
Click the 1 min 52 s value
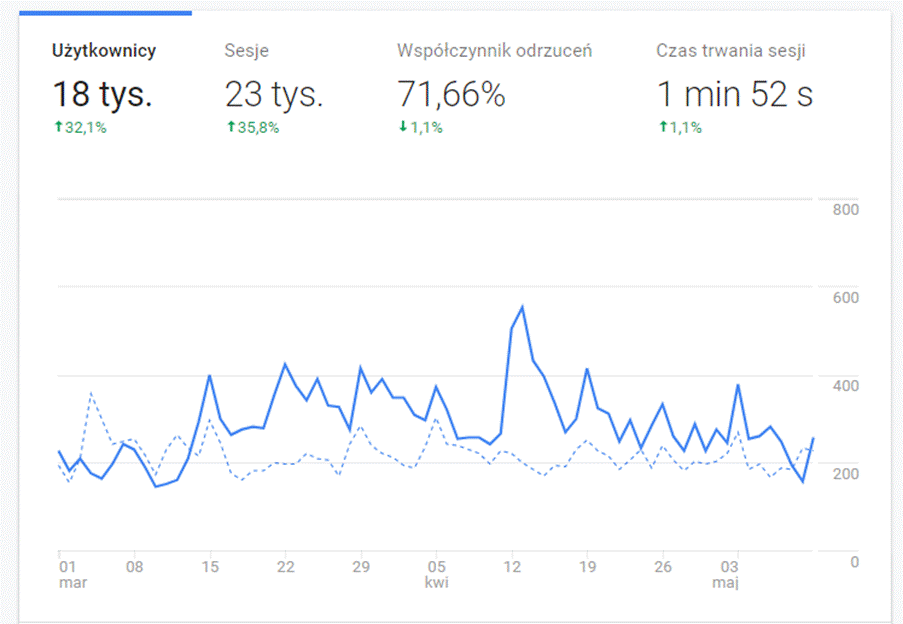point(735,94)
